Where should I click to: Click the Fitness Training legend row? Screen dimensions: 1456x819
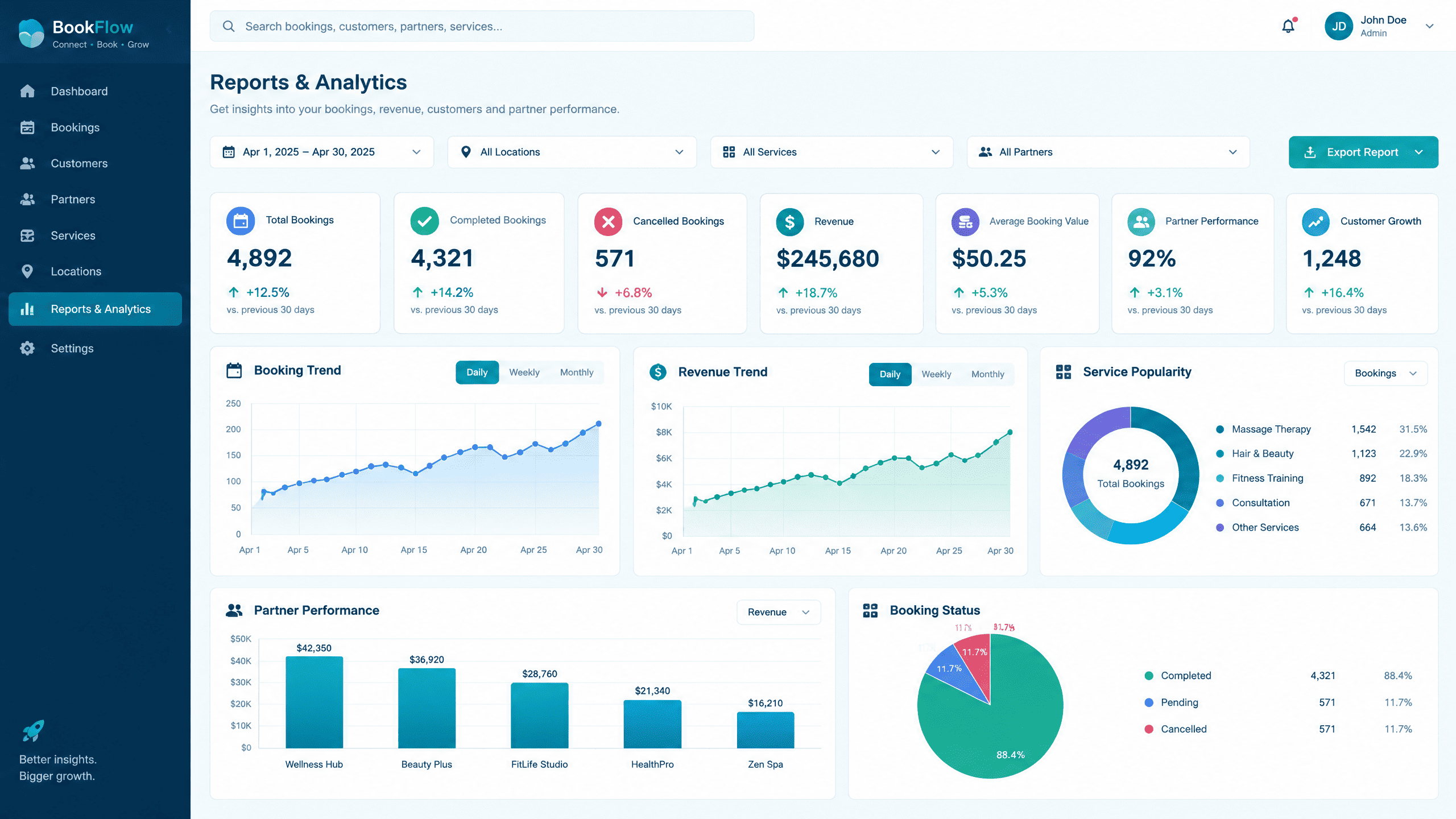1321,478
